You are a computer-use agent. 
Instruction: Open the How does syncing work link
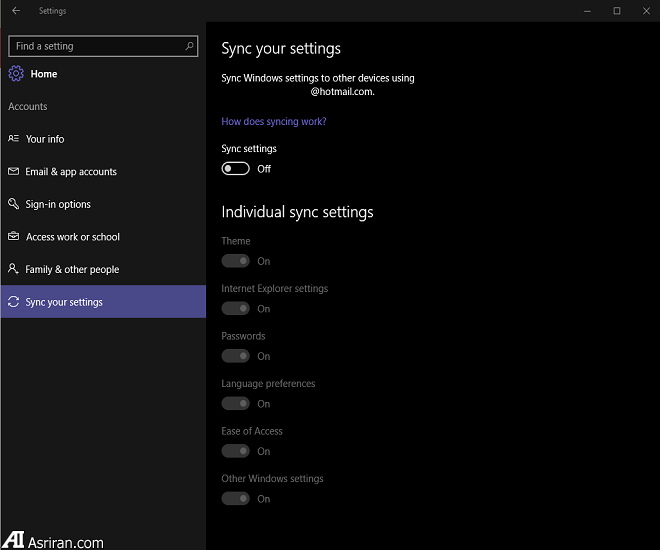(x=273, y=121)
